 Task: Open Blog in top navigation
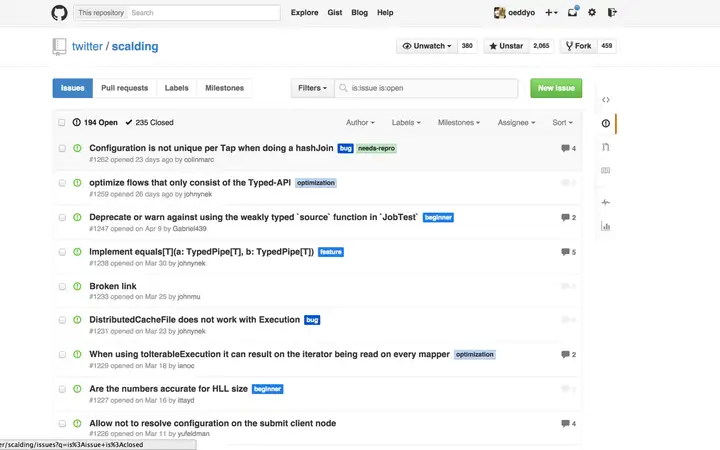tap(360, 13)
